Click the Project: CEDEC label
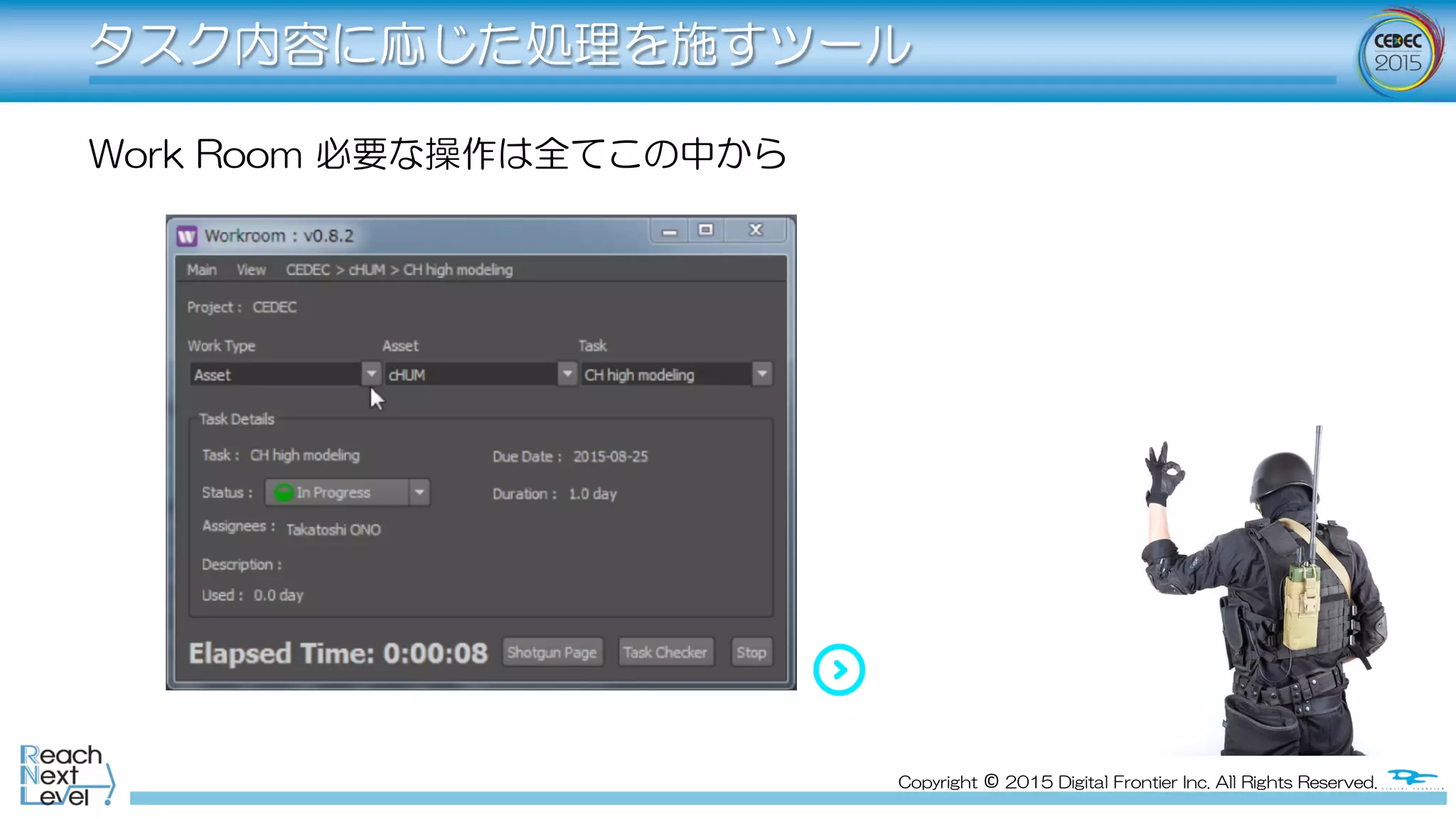 point(242,307)
